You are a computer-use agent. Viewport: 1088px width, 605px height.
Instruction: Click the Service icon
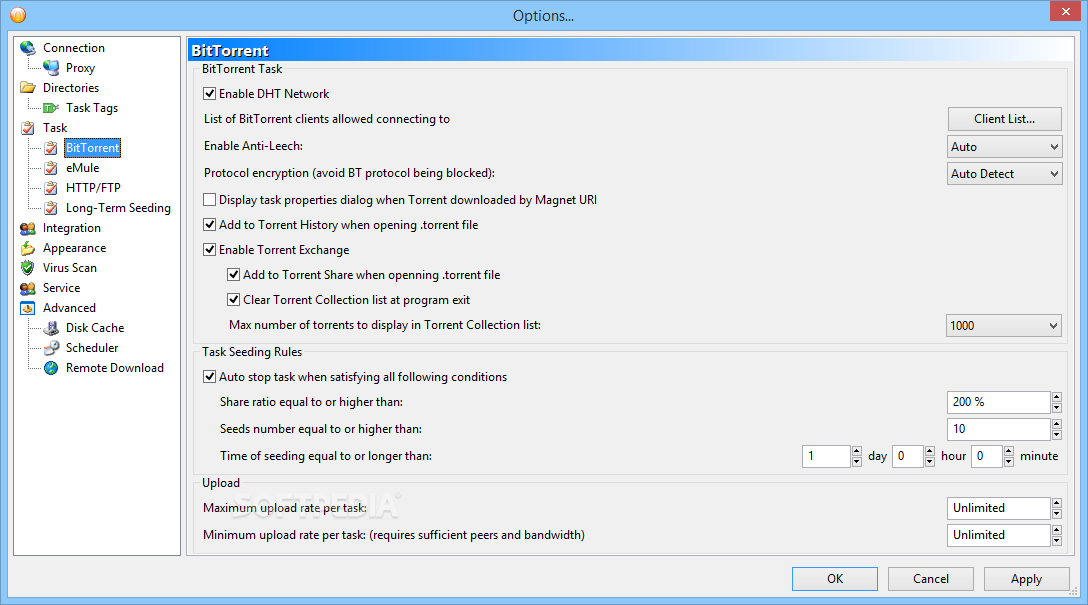pos(28,288)
